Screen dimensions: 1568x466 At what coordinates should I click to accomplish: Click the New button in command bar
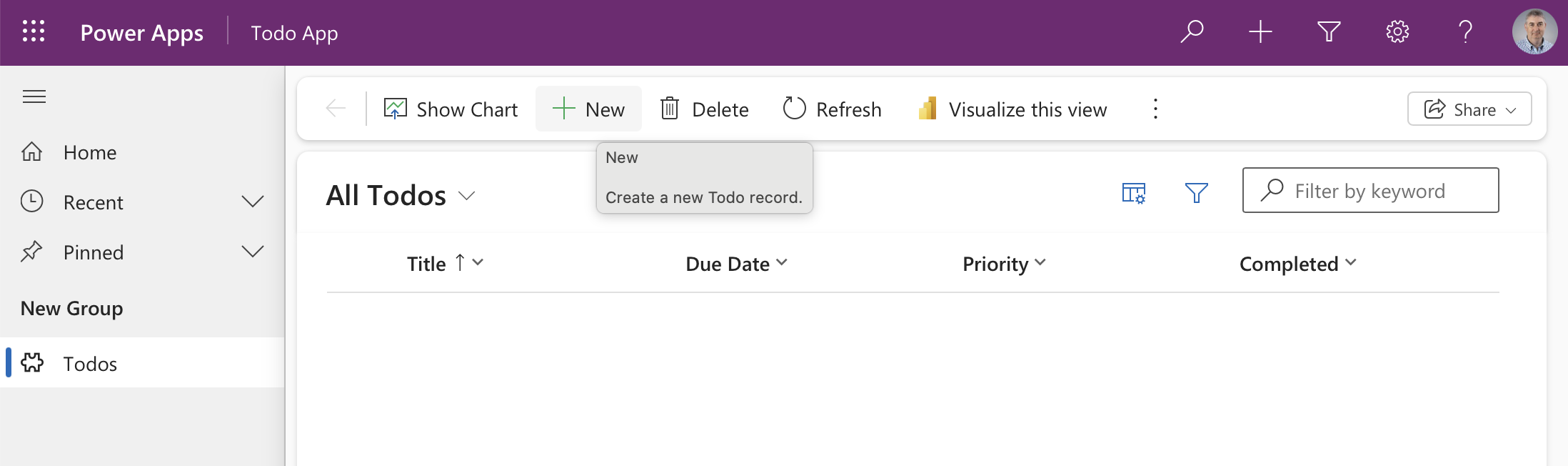click(x=589, y=109)
